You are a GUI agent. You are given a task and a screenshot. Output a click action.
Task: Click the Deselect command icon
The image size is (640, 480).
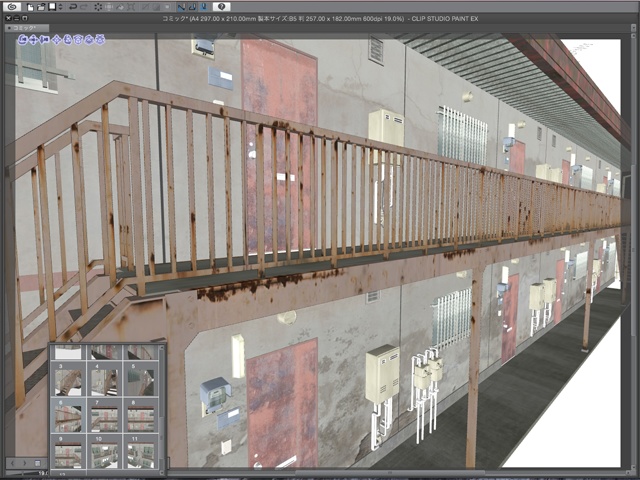point(145,7)
